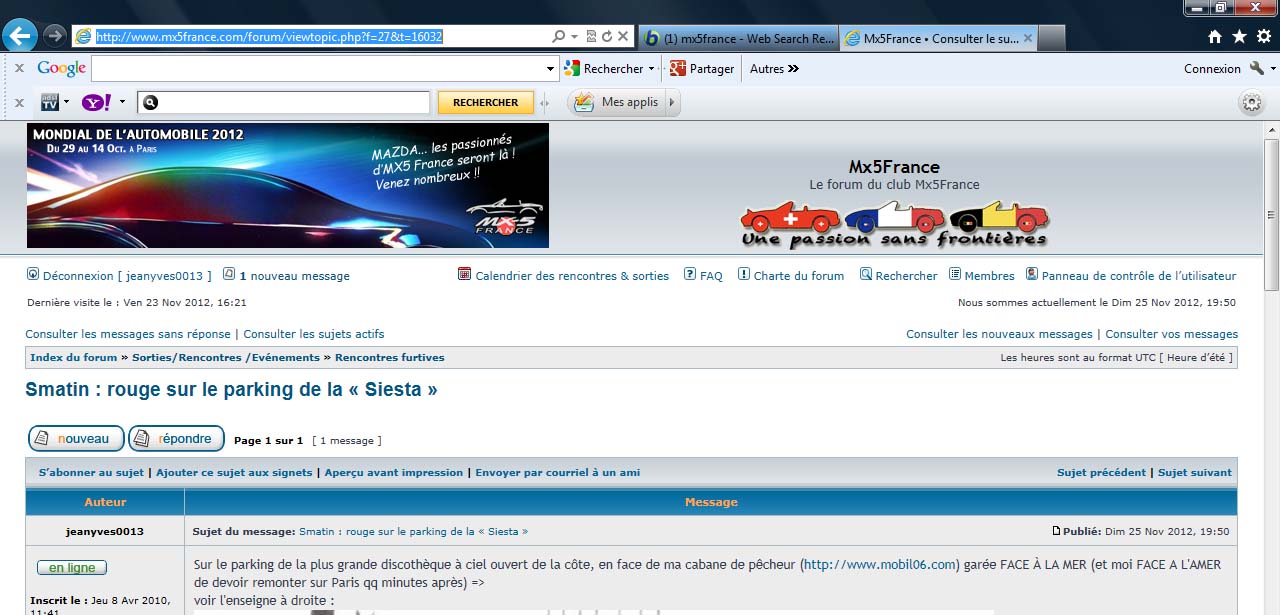This screenshot has height=615, width=1280.
Task: Open the Mes applis toolbar button
Action: tap(616, 102)
